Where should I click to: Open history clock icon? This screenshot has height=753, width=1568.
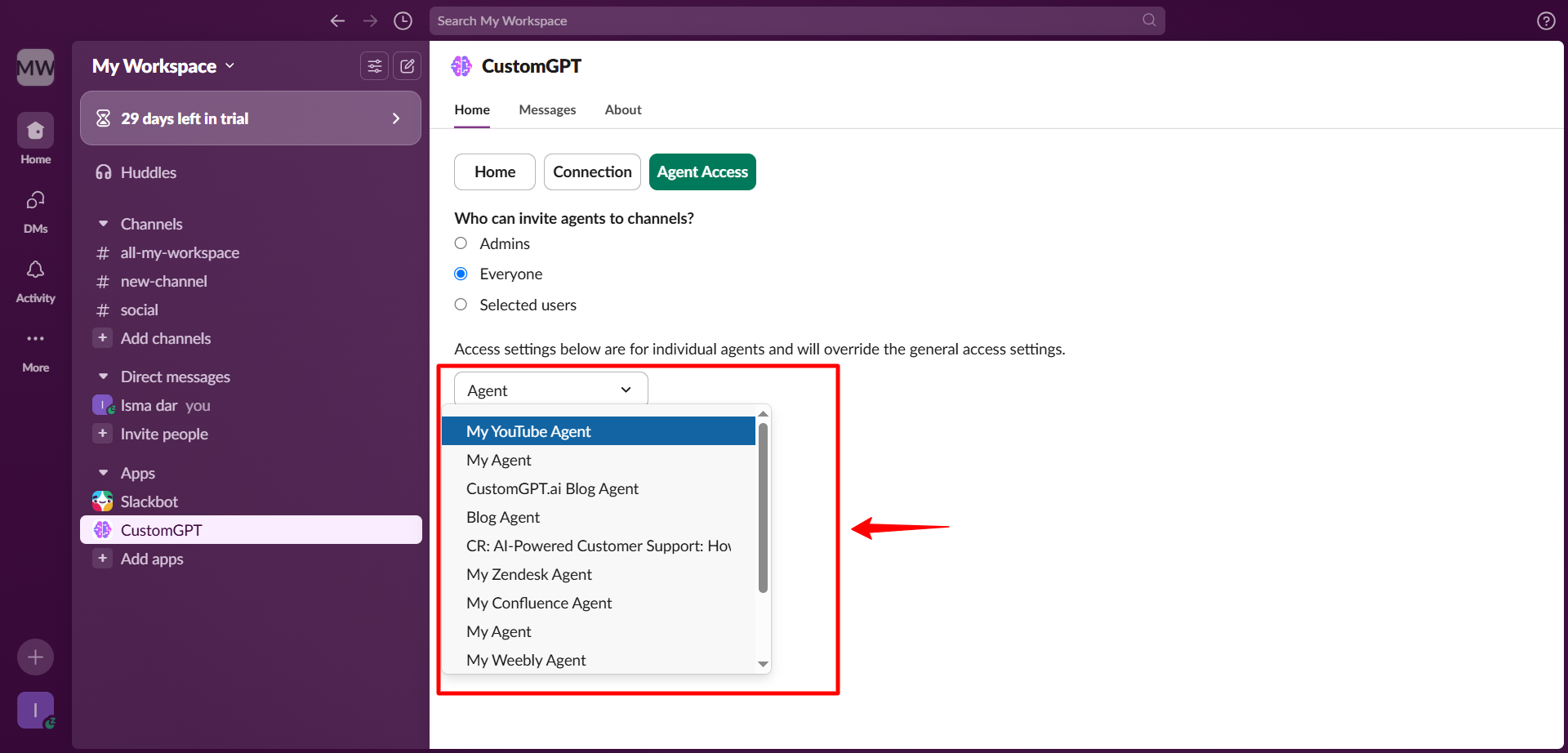tap(403, 21)
